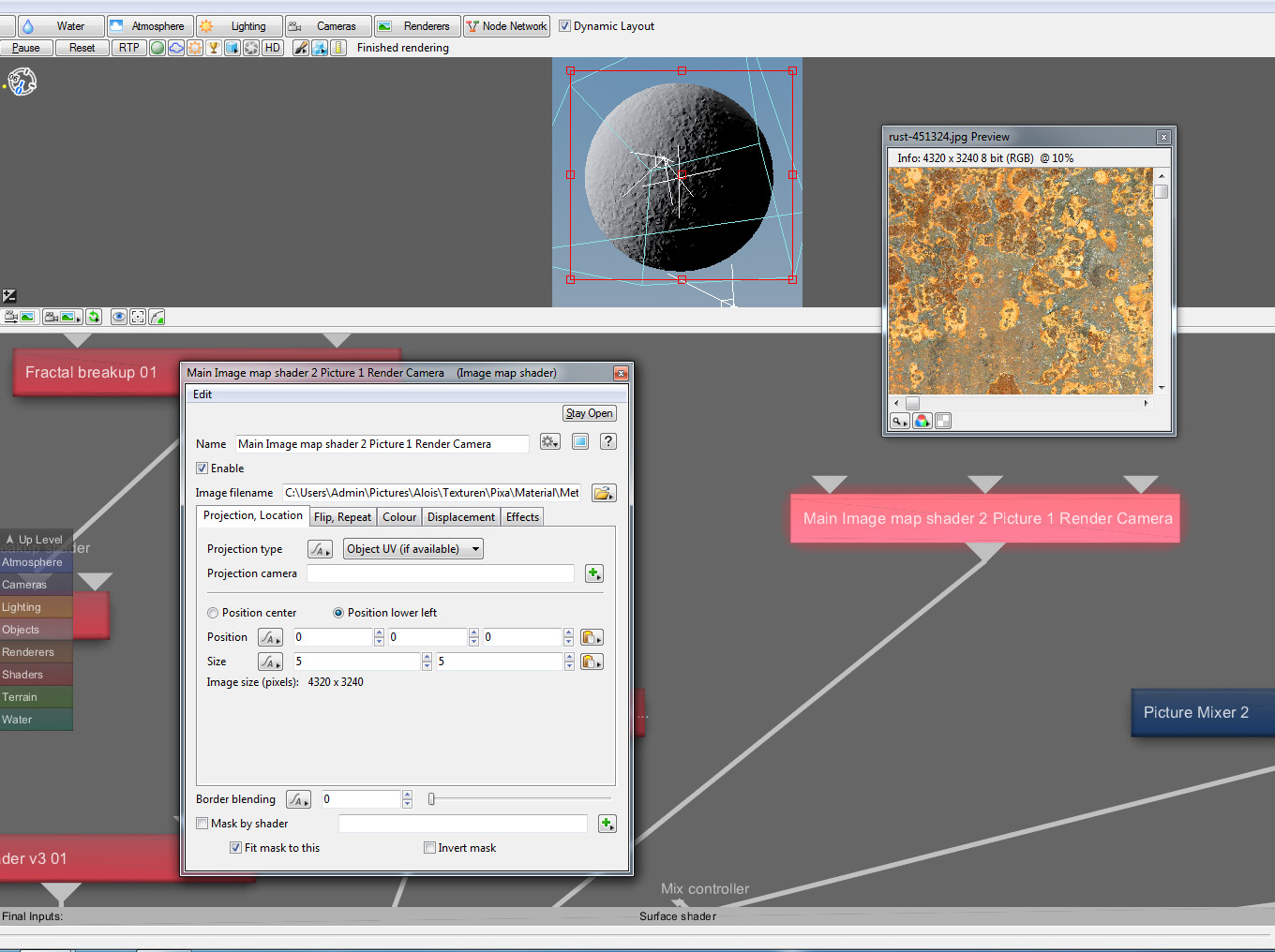Click the green plus beside Projection camera
This screenshot has width=1275, height=952.
point(593,573)
